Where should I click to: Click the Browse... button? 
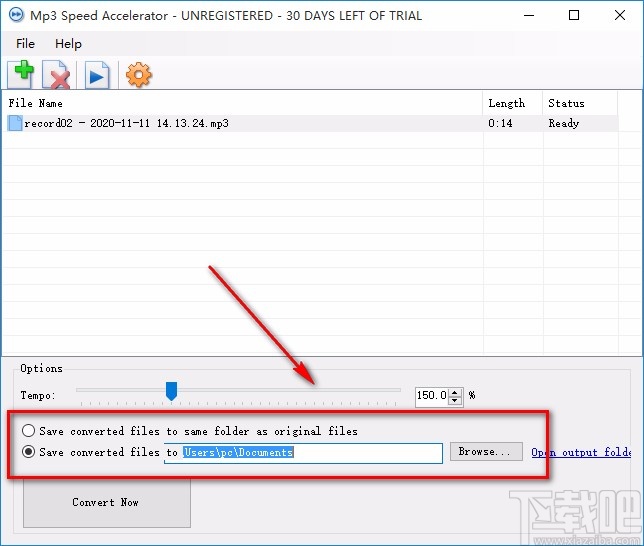(x=486, y=452)
